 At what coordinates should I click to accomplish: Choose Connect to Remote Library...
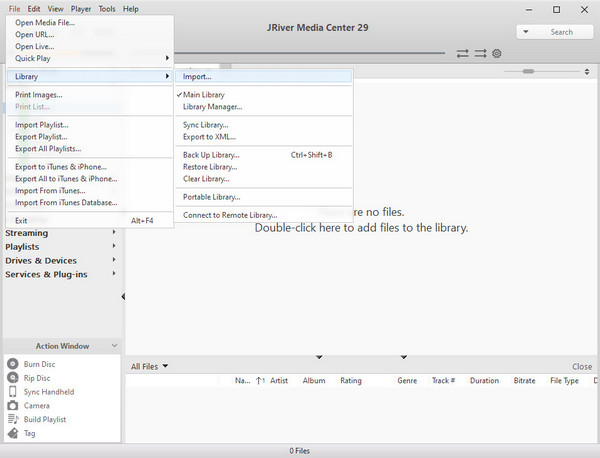[264, 215]
